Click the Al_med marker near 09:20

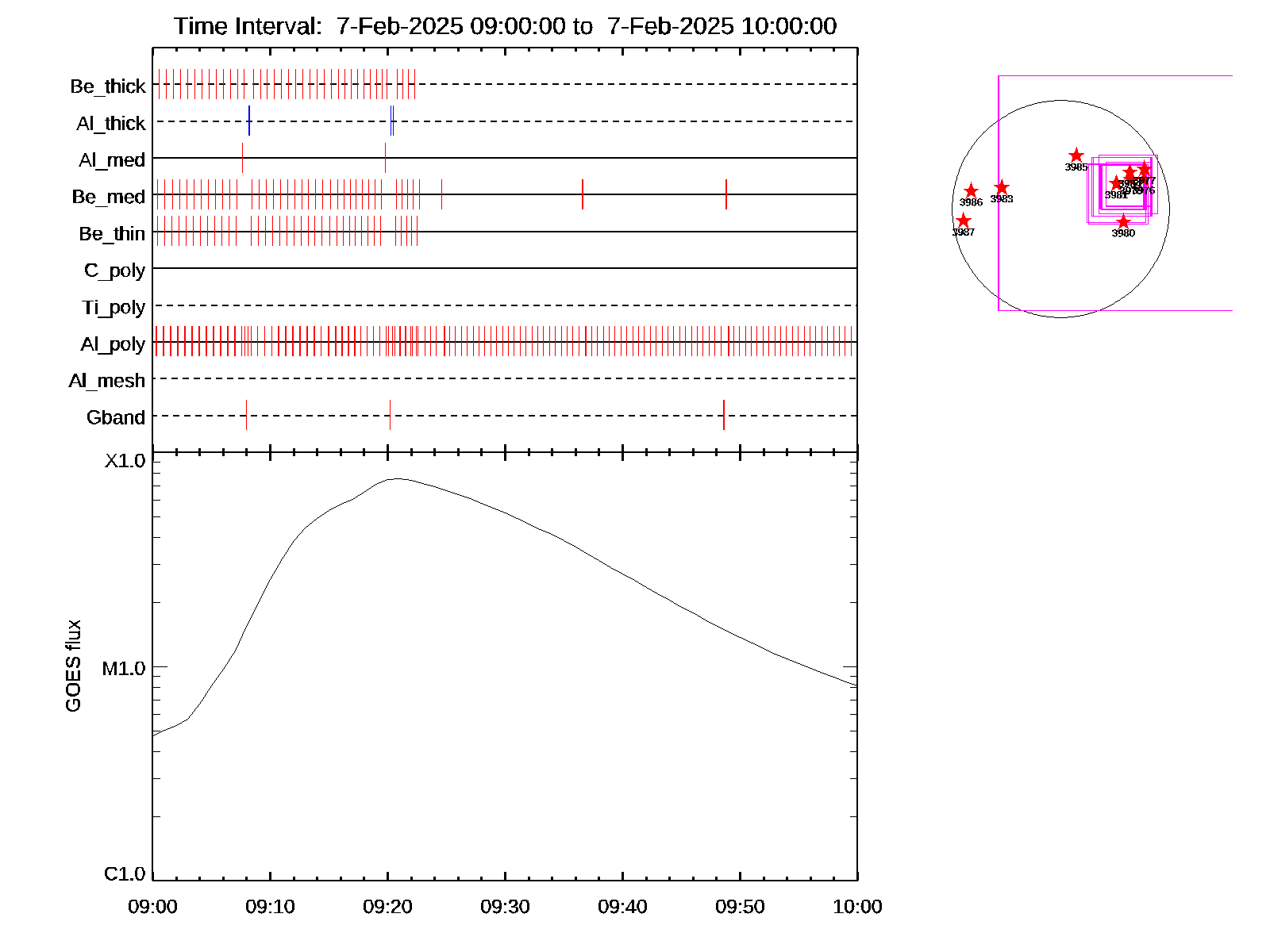[x=385, y=158]
